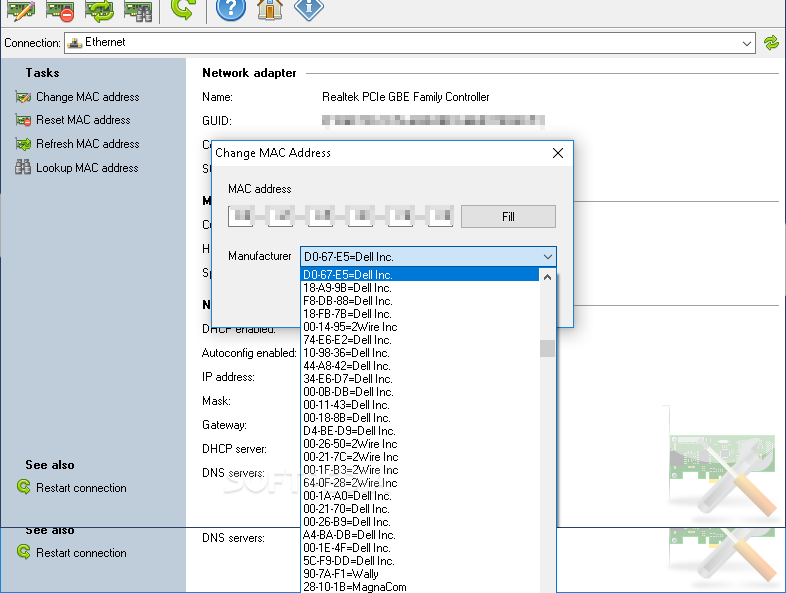
Task: Click the sixth MAC address octet field
Action: pos(441,216)
